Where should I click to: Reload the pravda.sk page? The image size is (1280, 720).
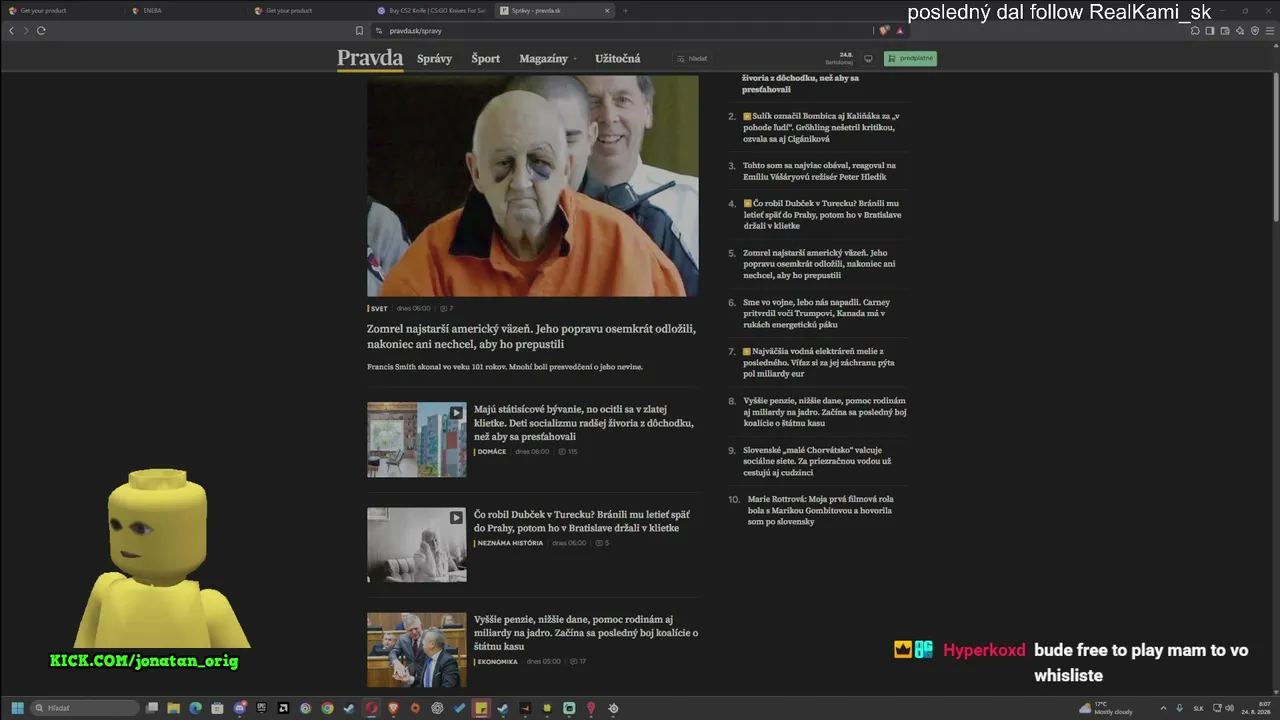tap(41, 30)
